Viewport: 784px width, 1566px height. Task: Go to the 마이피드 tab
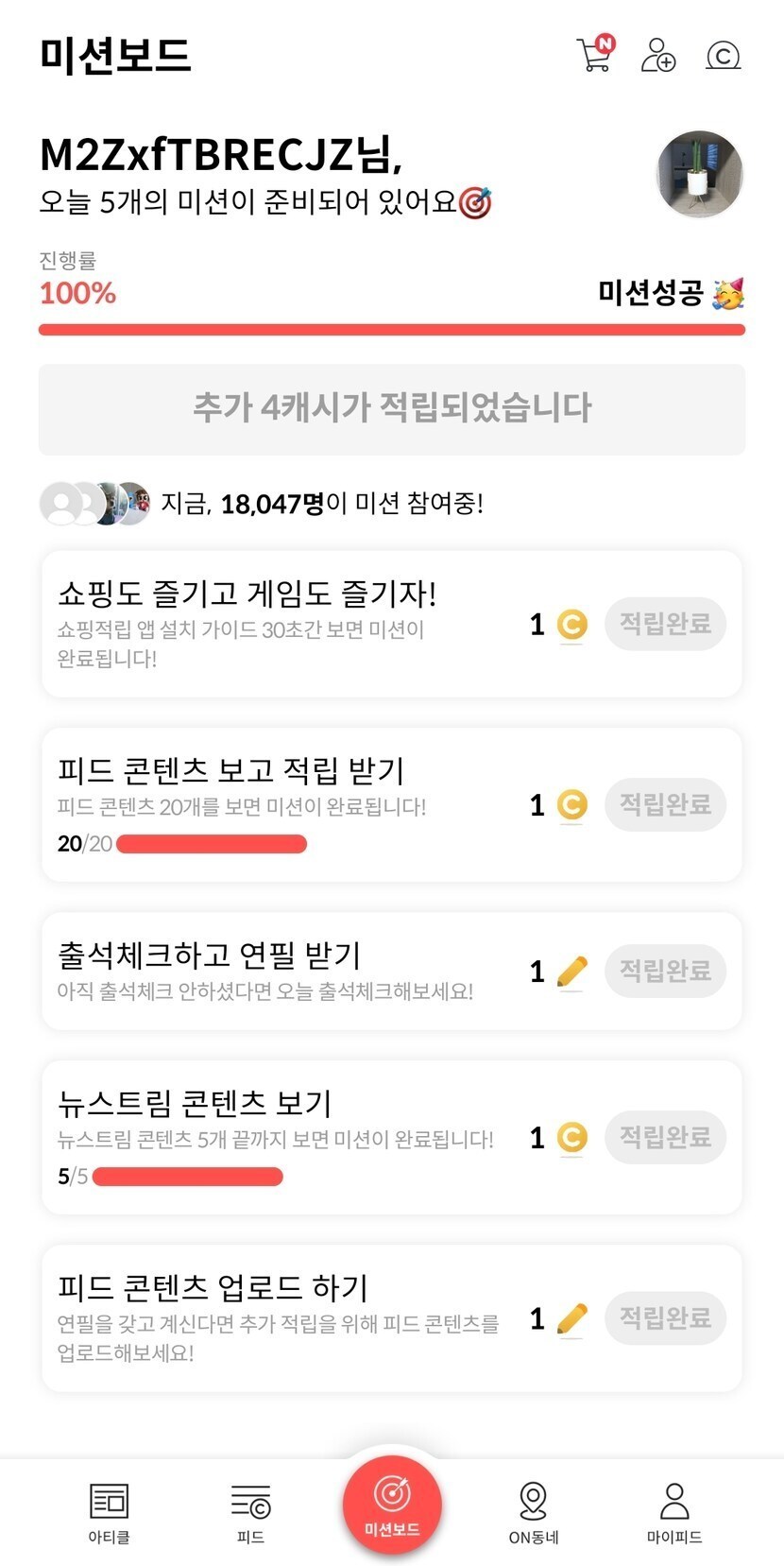pyautogui.click(x=673, y=1511)
